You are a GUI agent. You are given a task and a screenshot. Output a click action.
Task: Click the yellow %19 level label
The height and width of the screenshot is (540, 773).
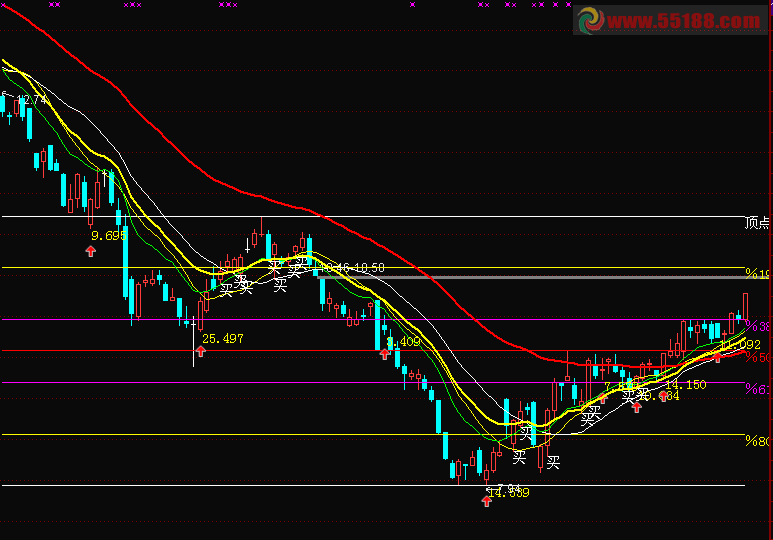757,274
